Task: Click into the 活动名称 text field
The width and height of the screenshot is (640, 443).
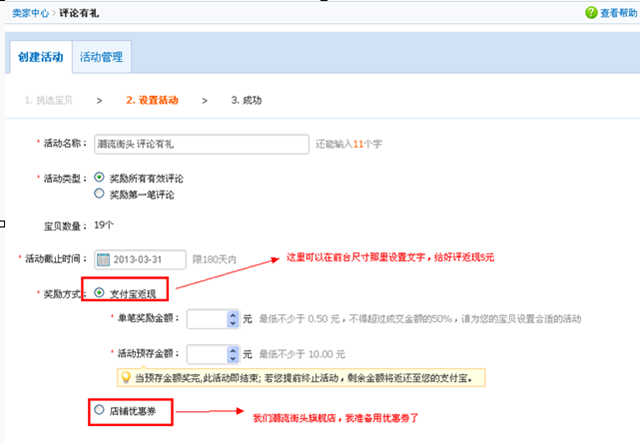Action: tap(199, 144)
